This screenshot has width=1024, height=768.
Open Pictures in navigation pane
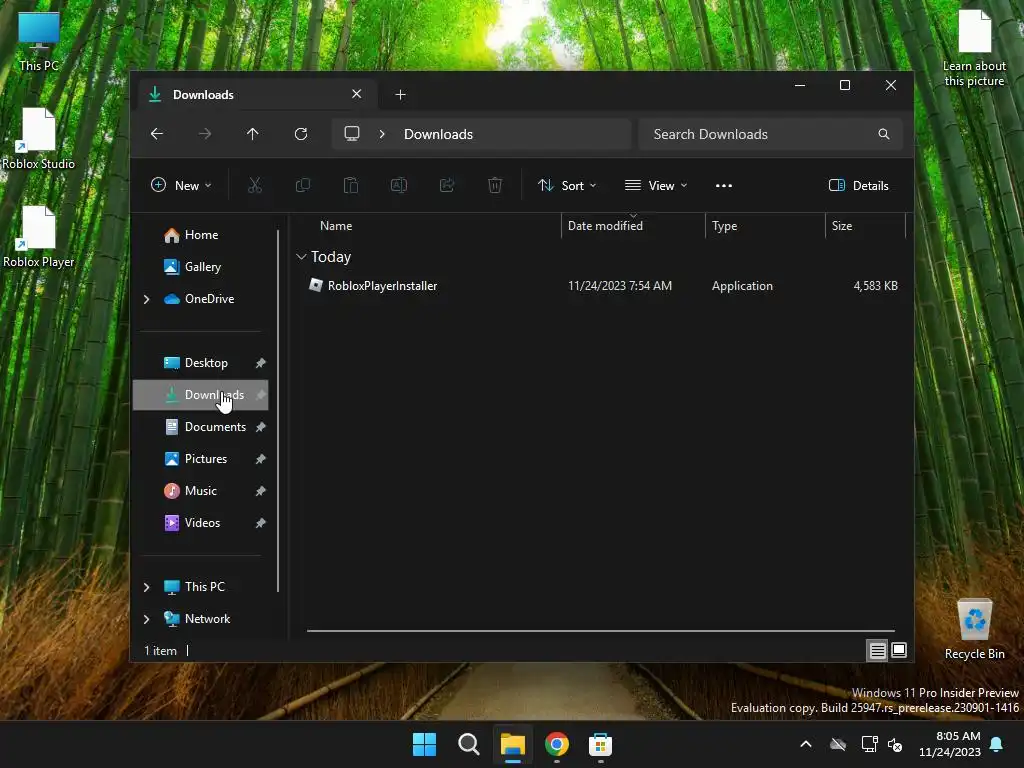pyautogui.click(x=206, y=459)
